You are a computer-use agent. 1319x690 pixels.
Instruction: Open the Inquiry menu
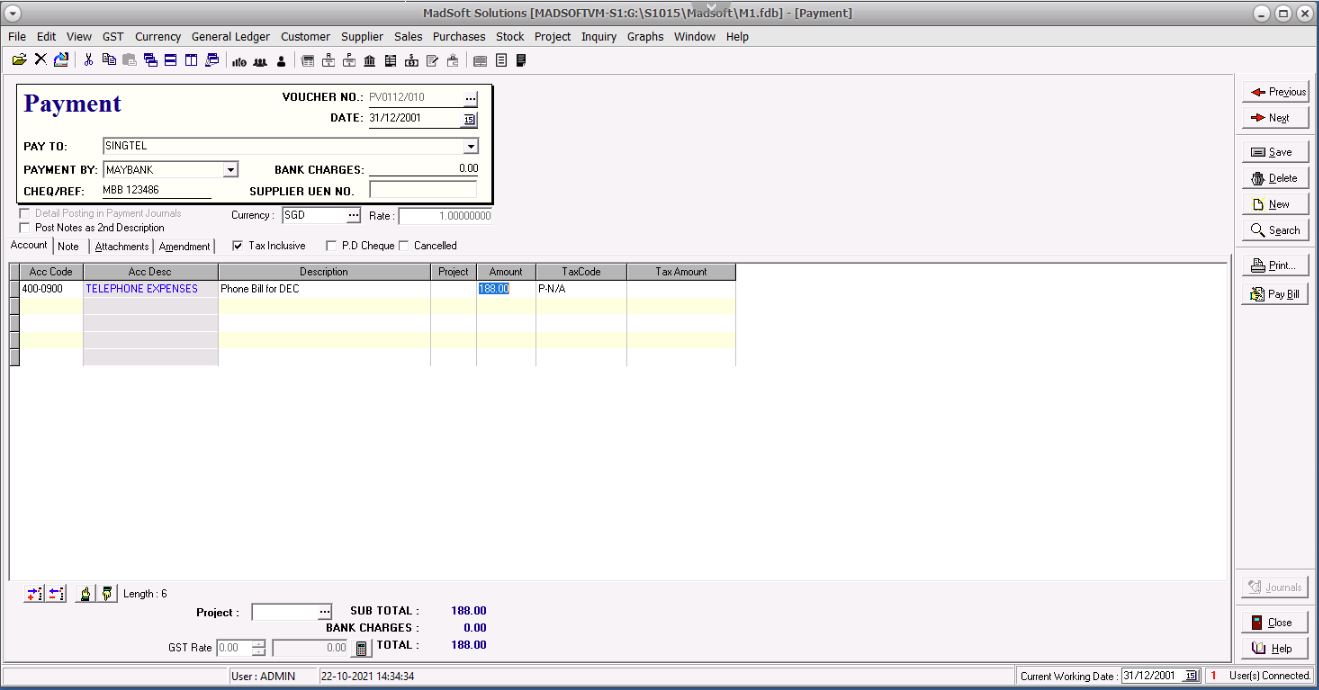point(599,37)
